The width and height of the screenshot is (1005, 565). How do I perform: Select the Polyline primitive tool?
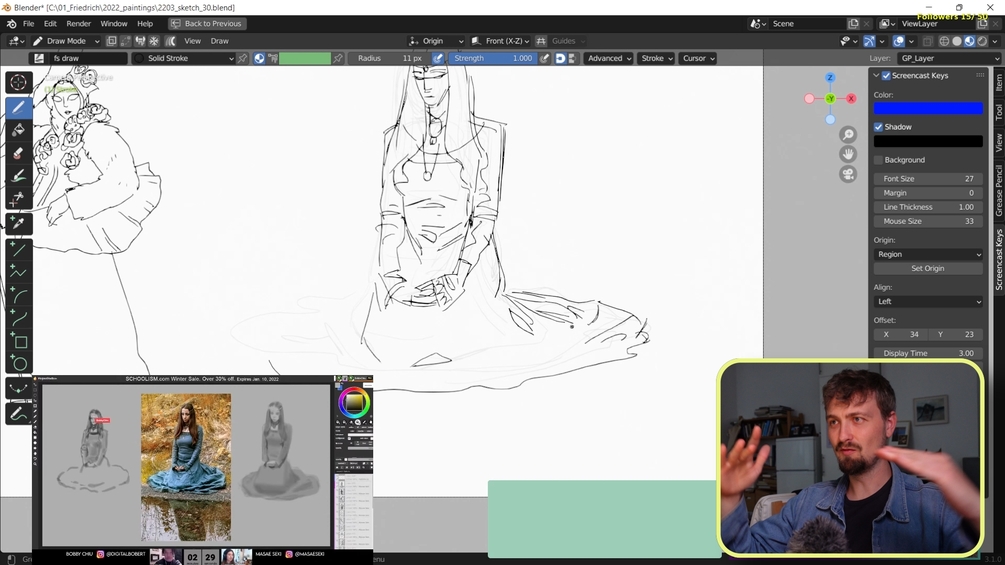pyautogui.click(x=18, y=273)
